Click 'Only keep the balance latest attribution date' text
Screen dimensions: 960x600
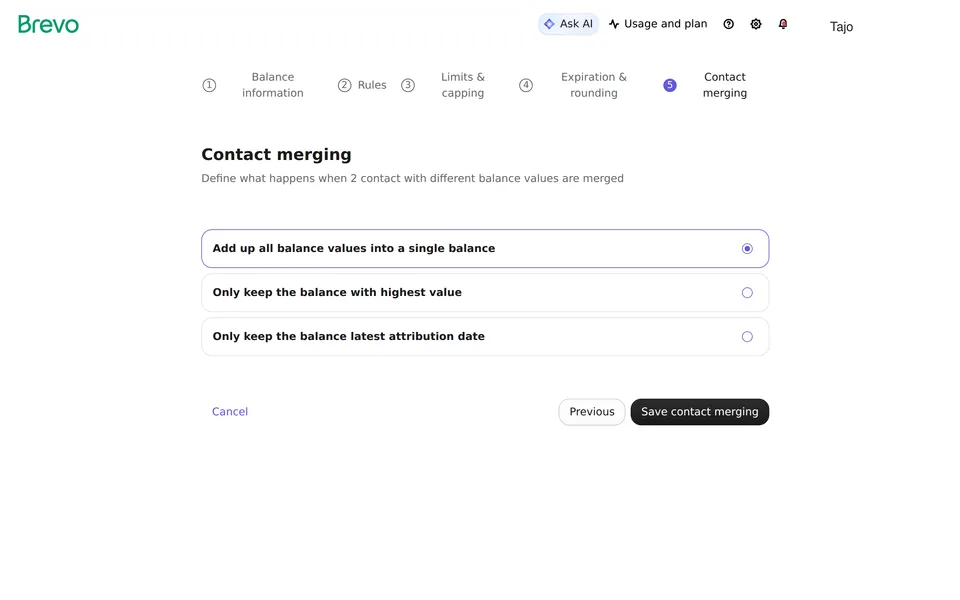(348, 337)
